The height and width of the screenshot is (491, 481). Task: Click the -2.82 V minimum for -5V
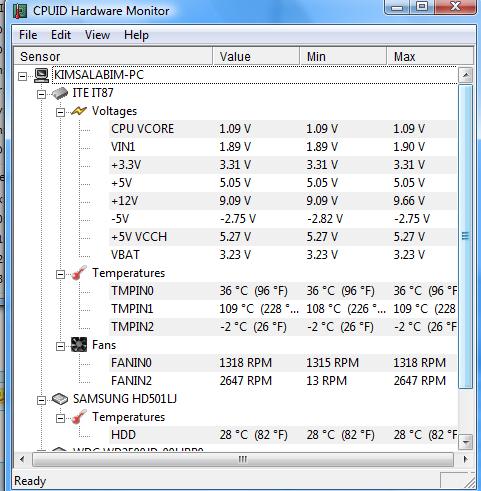(x=325, y=219)
